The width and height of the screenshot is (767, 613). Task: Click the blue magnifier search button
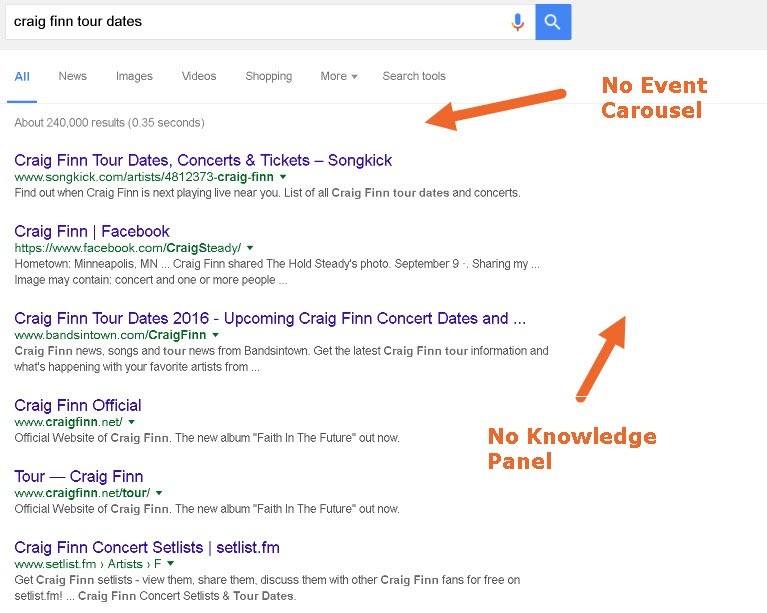(x=553, y=22)
